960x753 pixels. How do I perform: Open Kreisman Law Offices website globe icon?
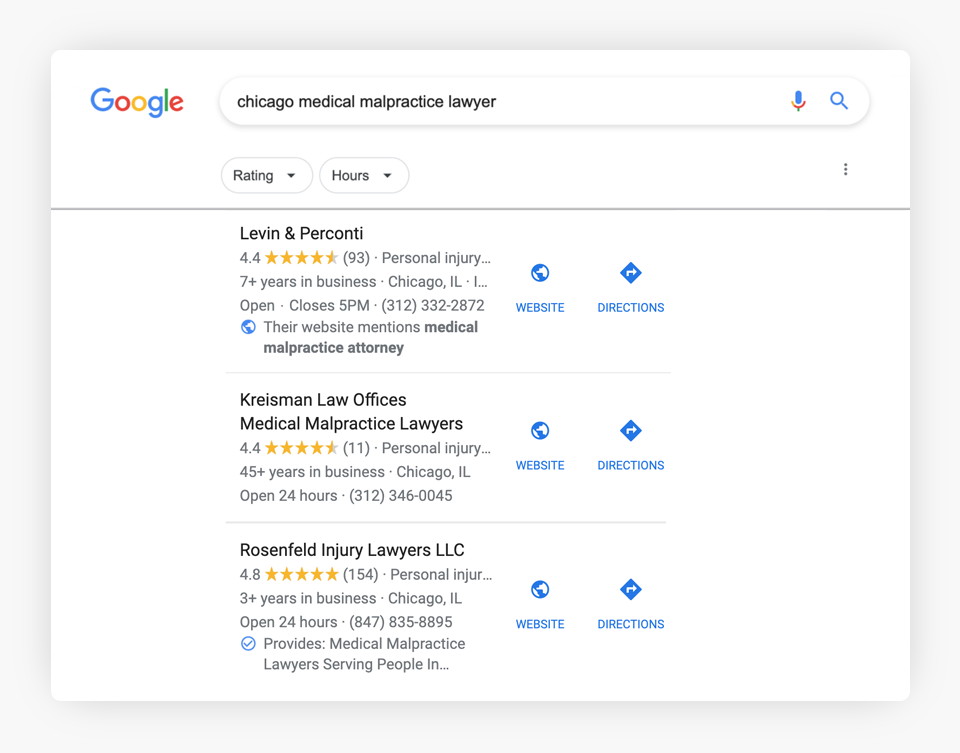point(540,431)
